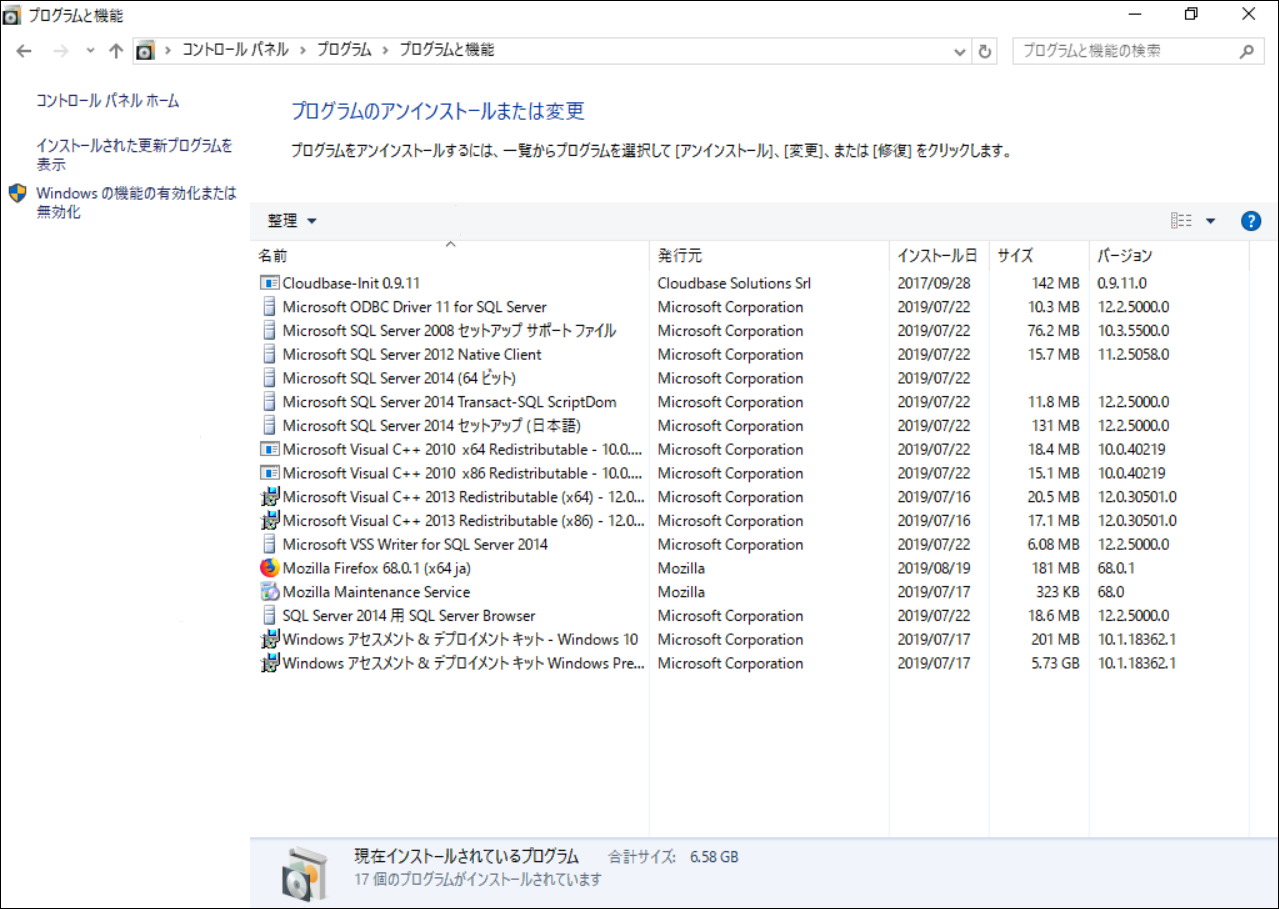Image resolution: width=1279 pixels, height=909 pixels.
Task: Sort by サイズ column header
Action: [x=1039, y=256]
